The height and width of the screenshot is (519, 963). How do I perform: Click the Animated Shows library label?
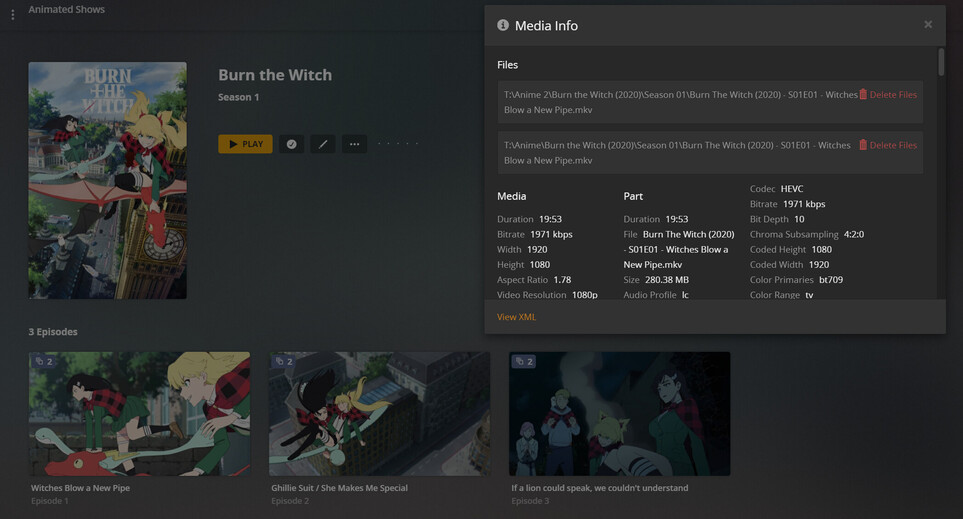click(x=66, y=9)
